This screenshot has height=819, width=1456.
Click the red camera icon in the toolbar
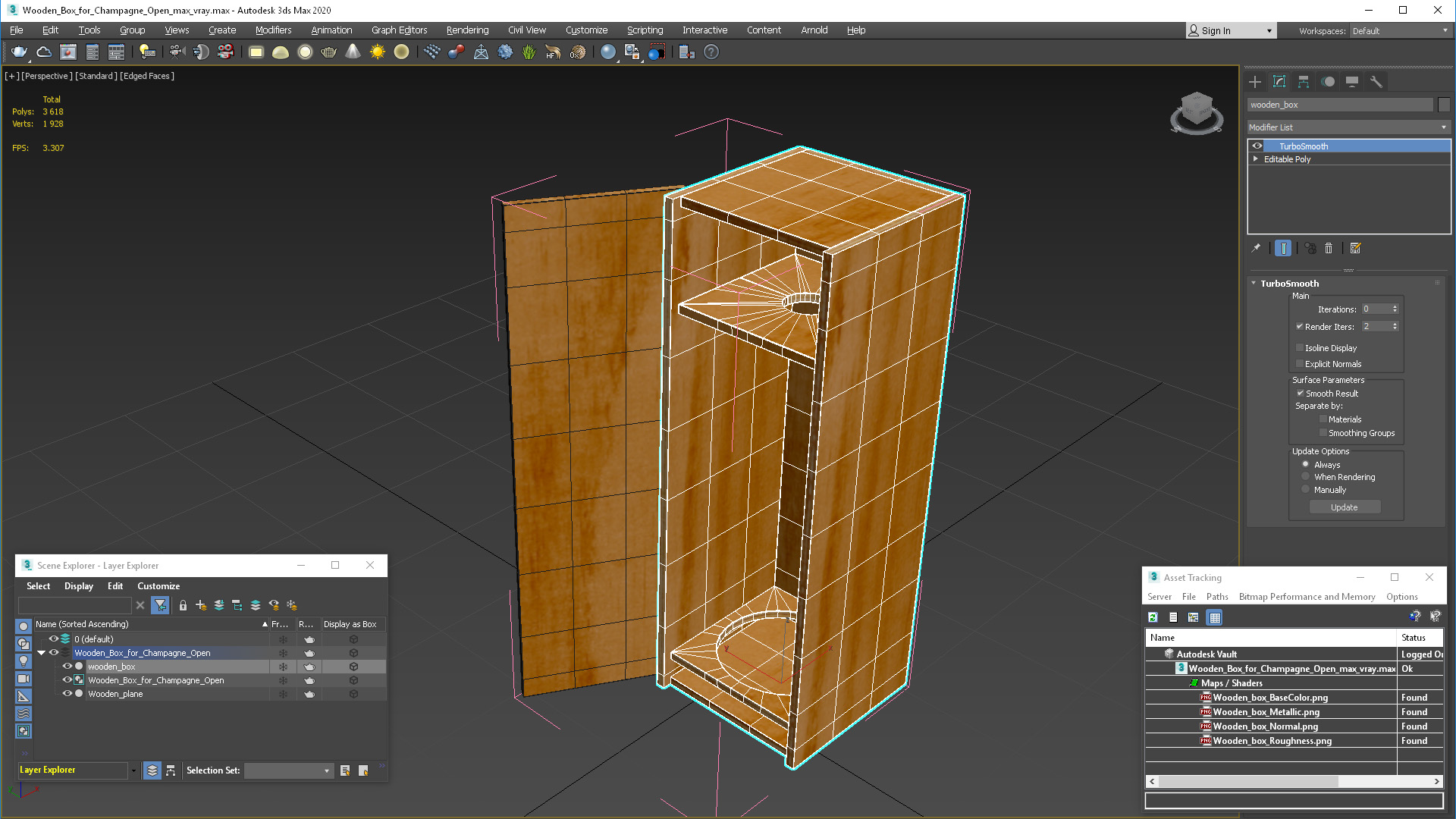(x=225, y=52)
